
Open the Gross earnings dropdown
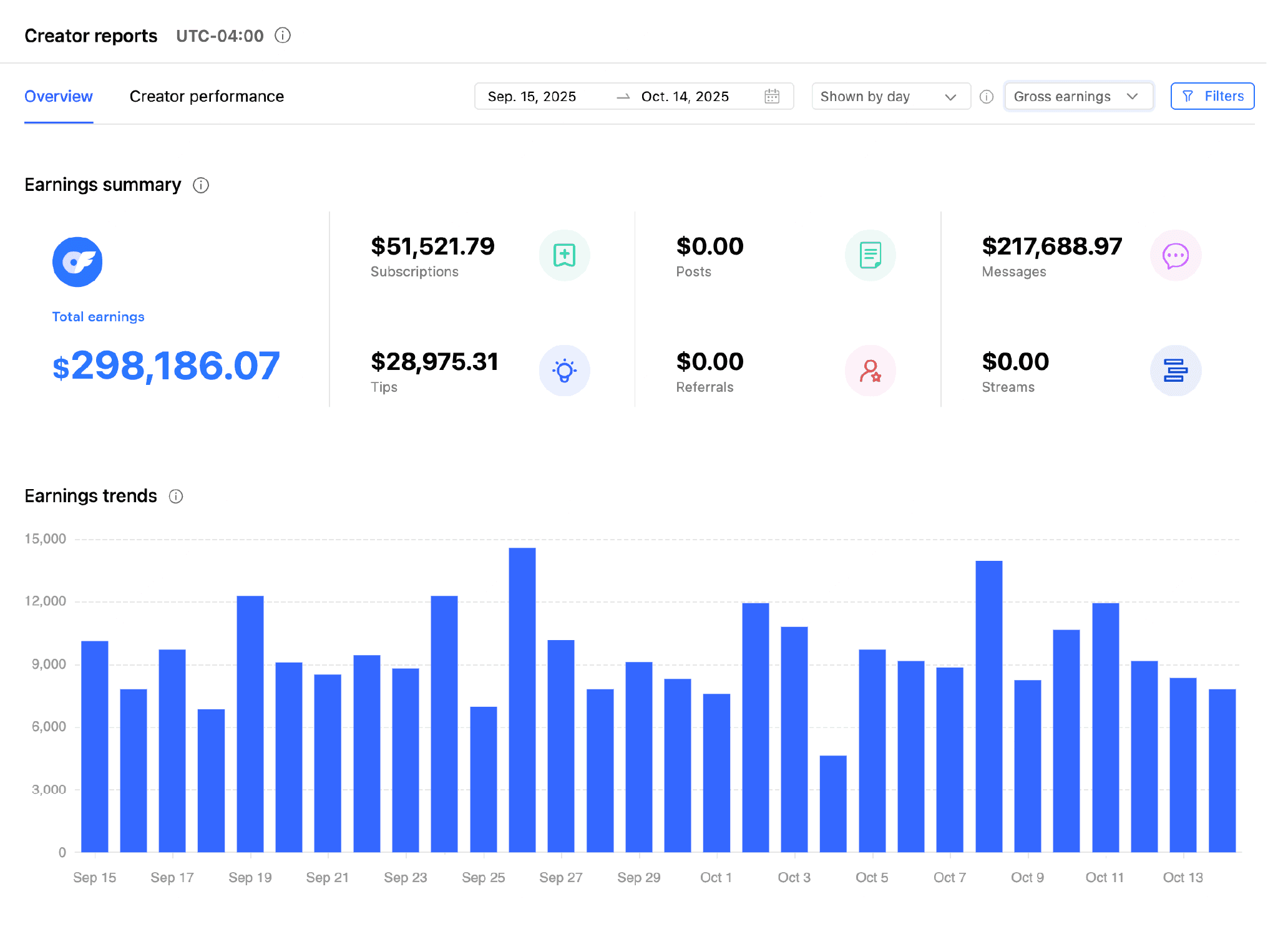(1078, 97)
